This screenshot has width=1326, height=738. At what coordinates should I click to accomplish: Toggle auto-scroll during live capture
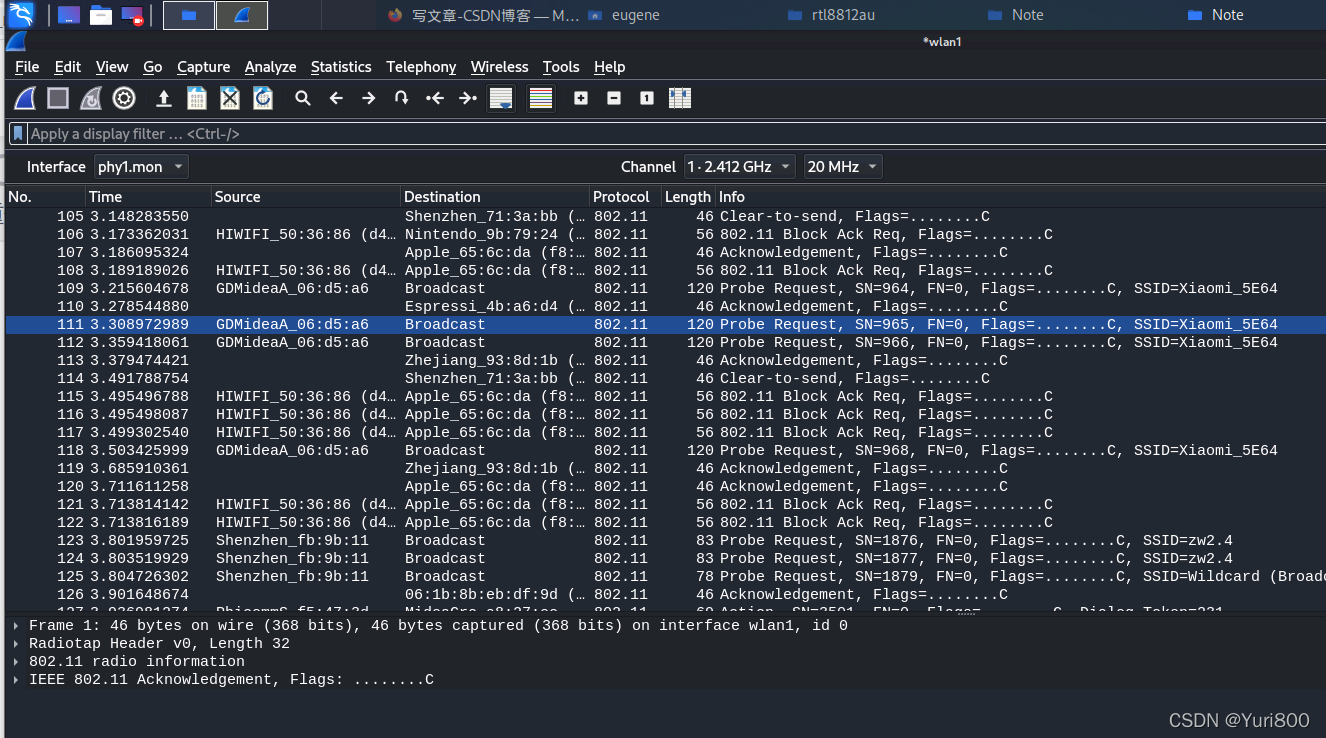pyautogui.click(x=500, y=98)
